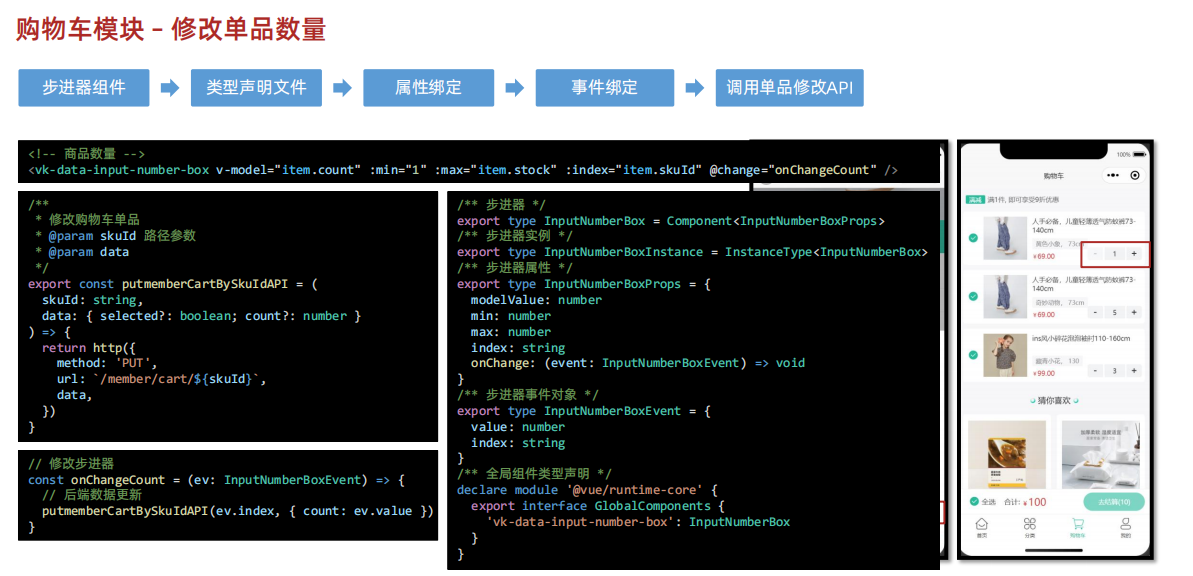Click the vk-data-input-number-box template code line
The image size is (1193, 576).
pos(463,170)
